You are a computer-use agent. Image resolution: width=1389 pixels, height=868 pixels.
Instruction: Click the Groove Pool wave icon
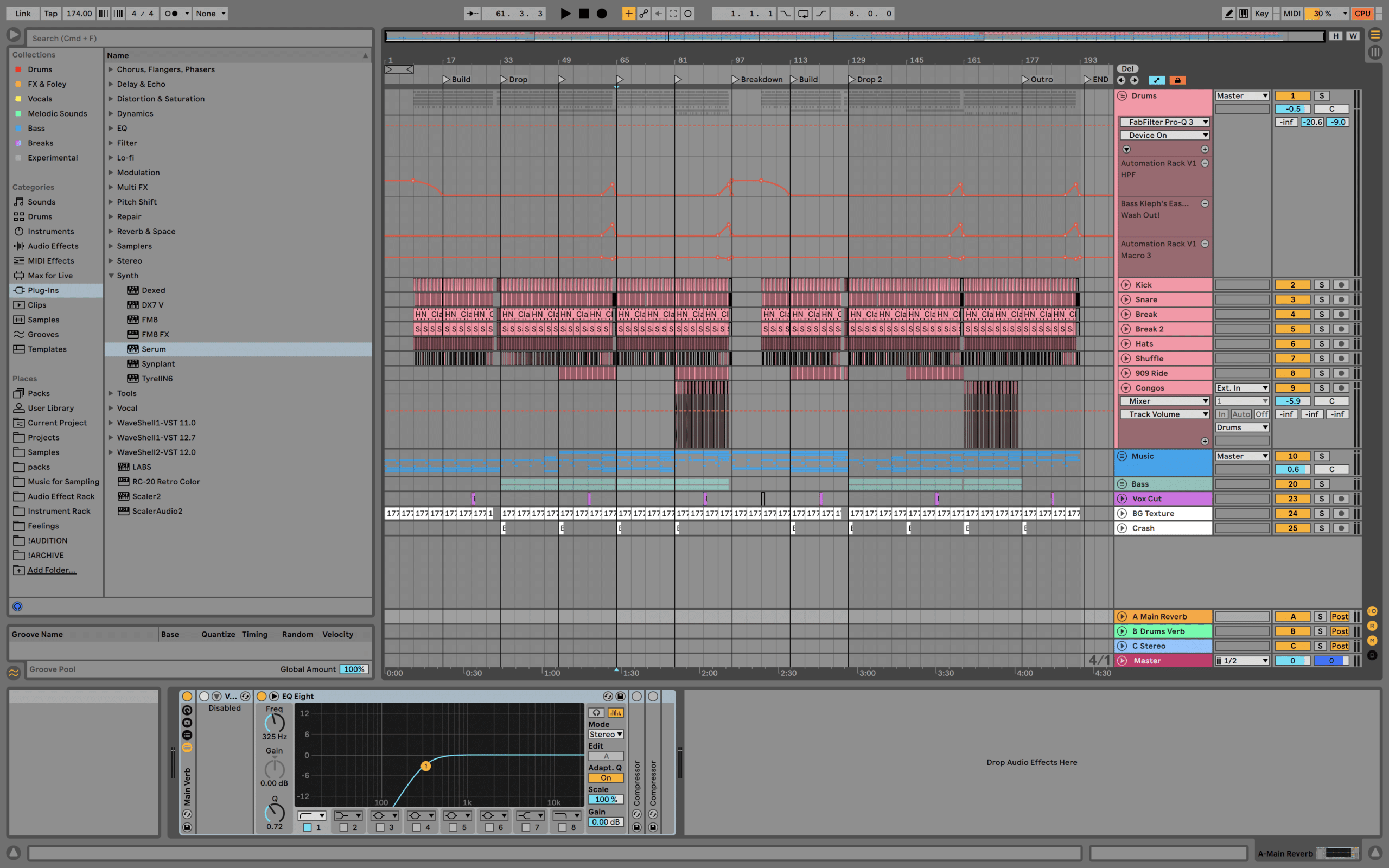(x=14, y=672)
